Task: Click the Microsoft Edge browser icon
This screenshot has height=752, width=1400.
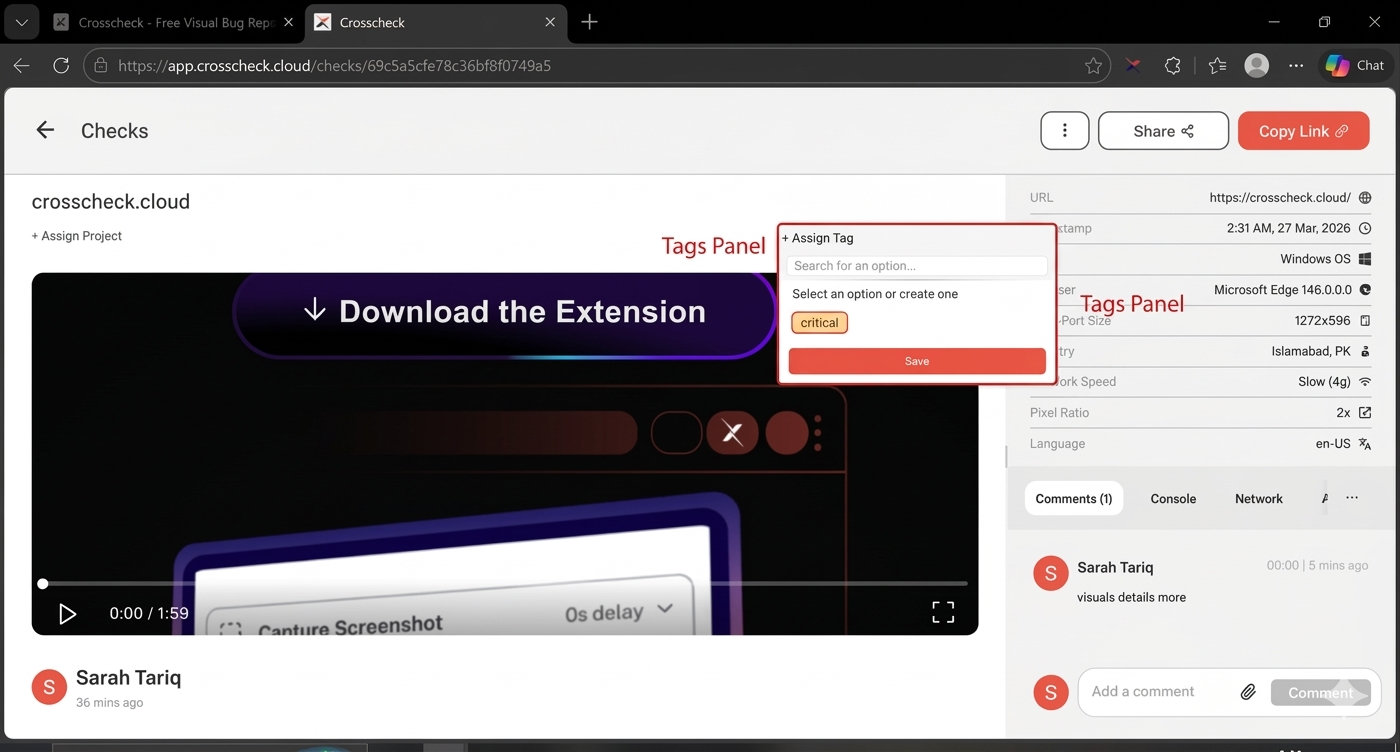Action: (1366, 289)
